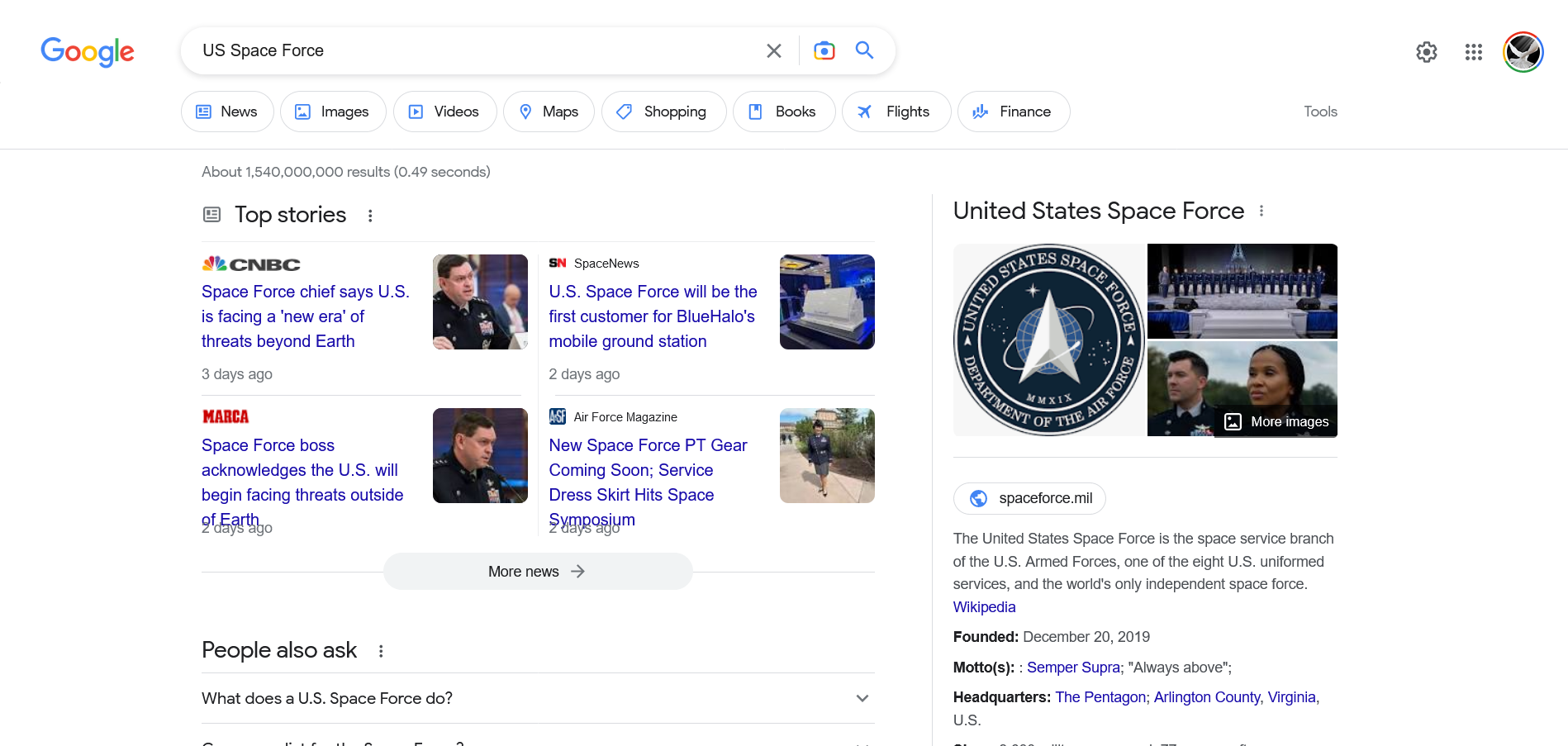
Task: Open the People also ask options menu
Action: pos(380,650)
